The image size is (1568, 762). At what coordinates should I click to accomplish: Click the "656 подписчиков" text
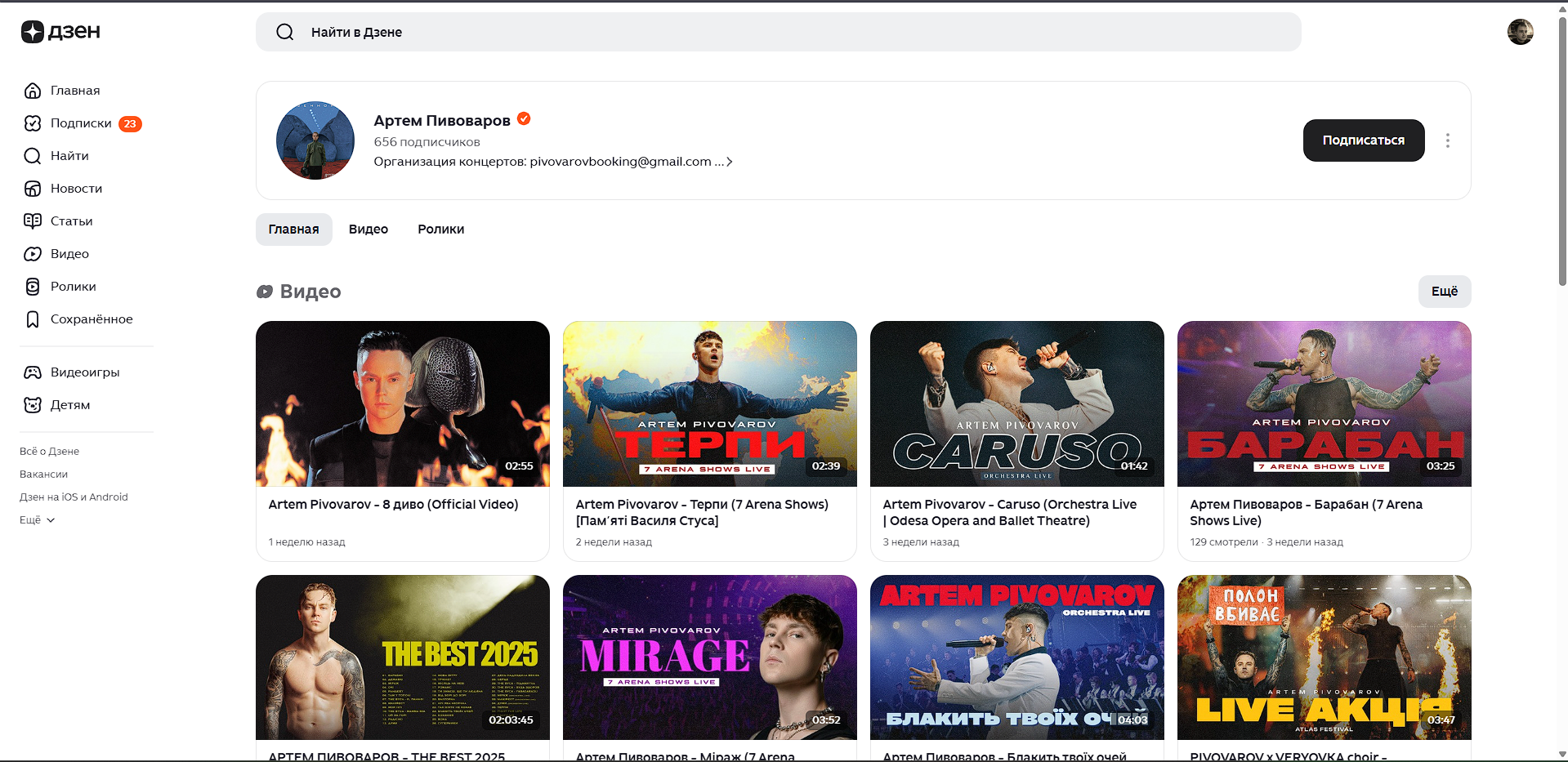(x=427, y=142)
